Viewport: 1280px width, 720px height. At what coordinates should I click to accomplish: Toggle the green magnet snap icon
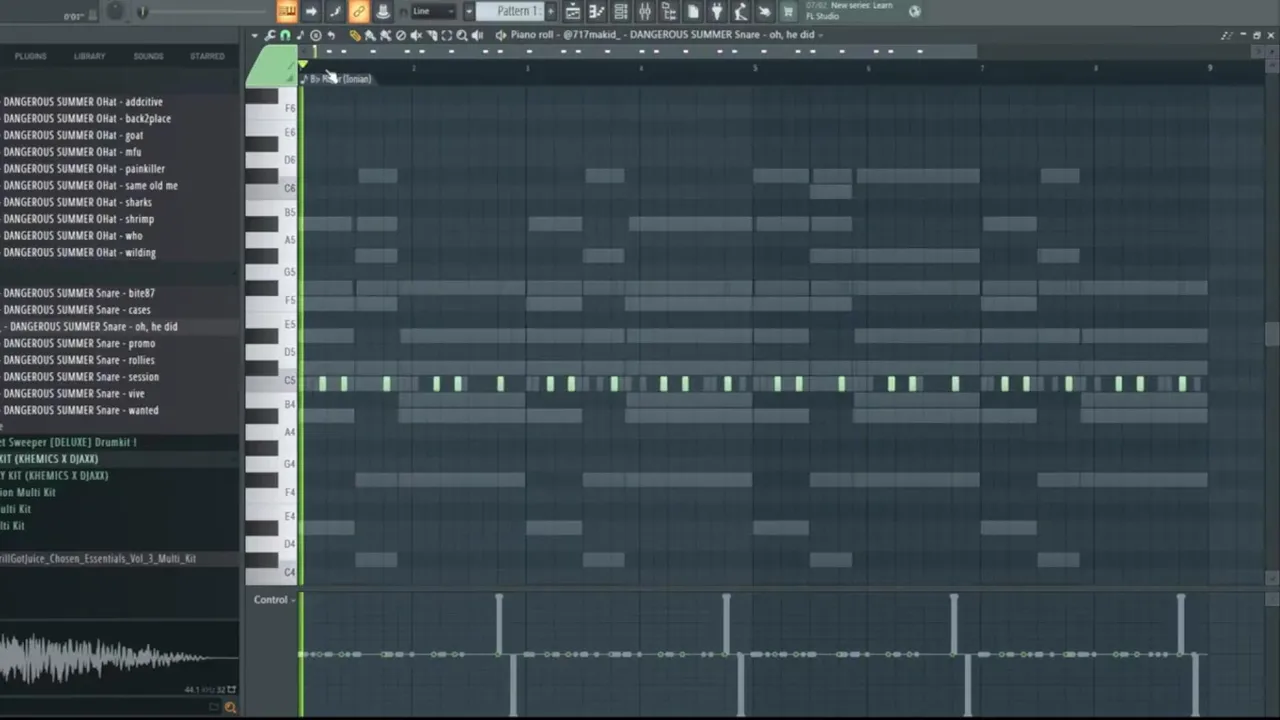pyautogui.click(x=286, y=35)
